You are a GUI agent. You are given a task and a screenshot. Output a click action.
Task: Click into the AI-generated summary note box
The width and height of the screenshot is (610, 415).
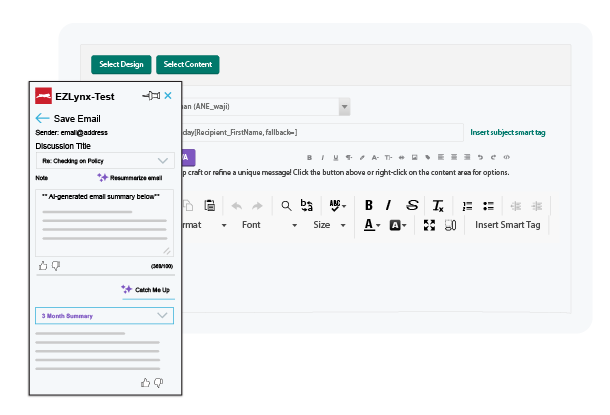point(104,223)
